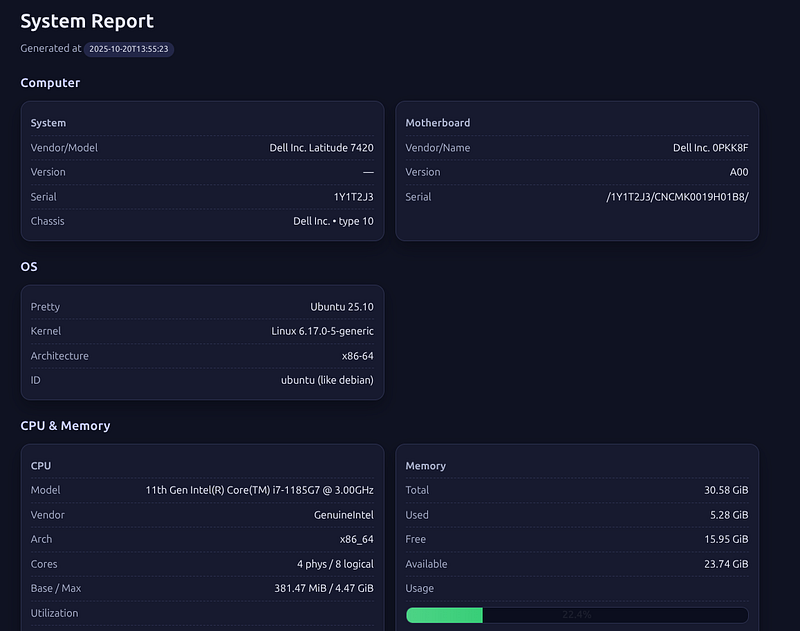Click the memory free value 15.95 GiB
The image size is (800, 631).
coord(726,539)
